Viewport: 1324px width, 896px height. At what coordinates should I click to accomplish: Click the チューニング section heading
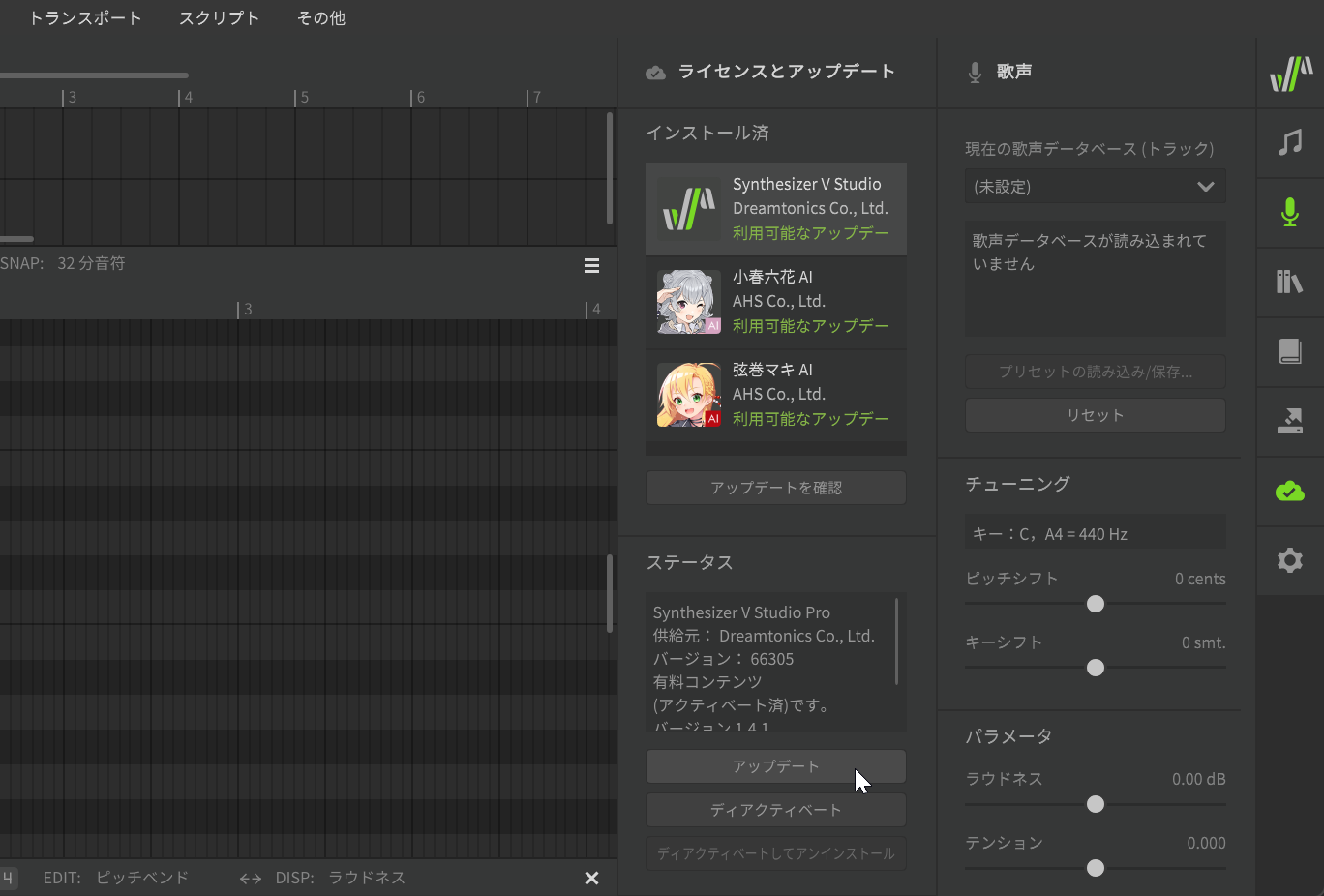click(x=1017, y=484)
